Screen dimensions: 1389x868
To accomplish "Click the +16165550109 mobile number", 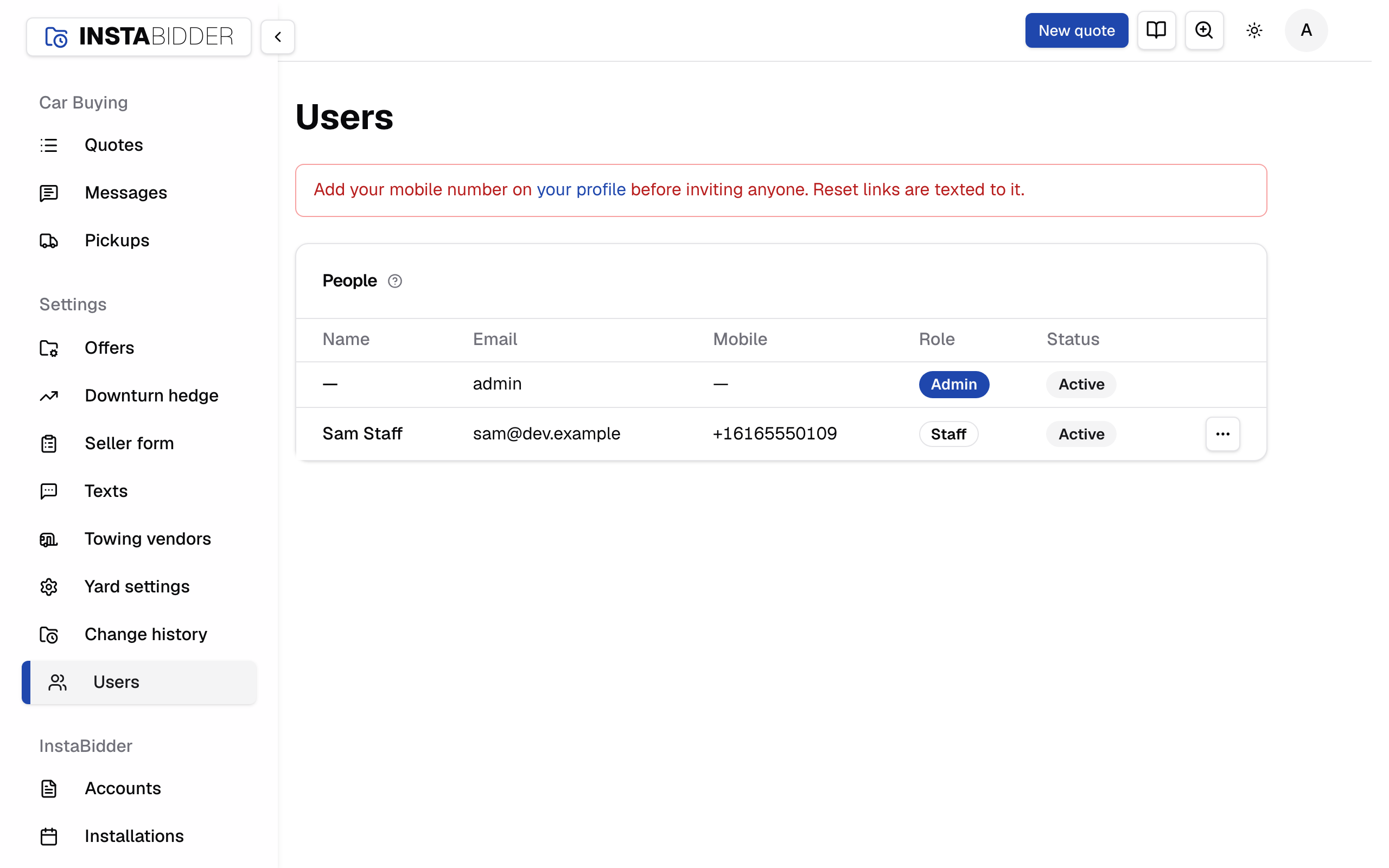I will pyautogui.click(x=775, y=433).
